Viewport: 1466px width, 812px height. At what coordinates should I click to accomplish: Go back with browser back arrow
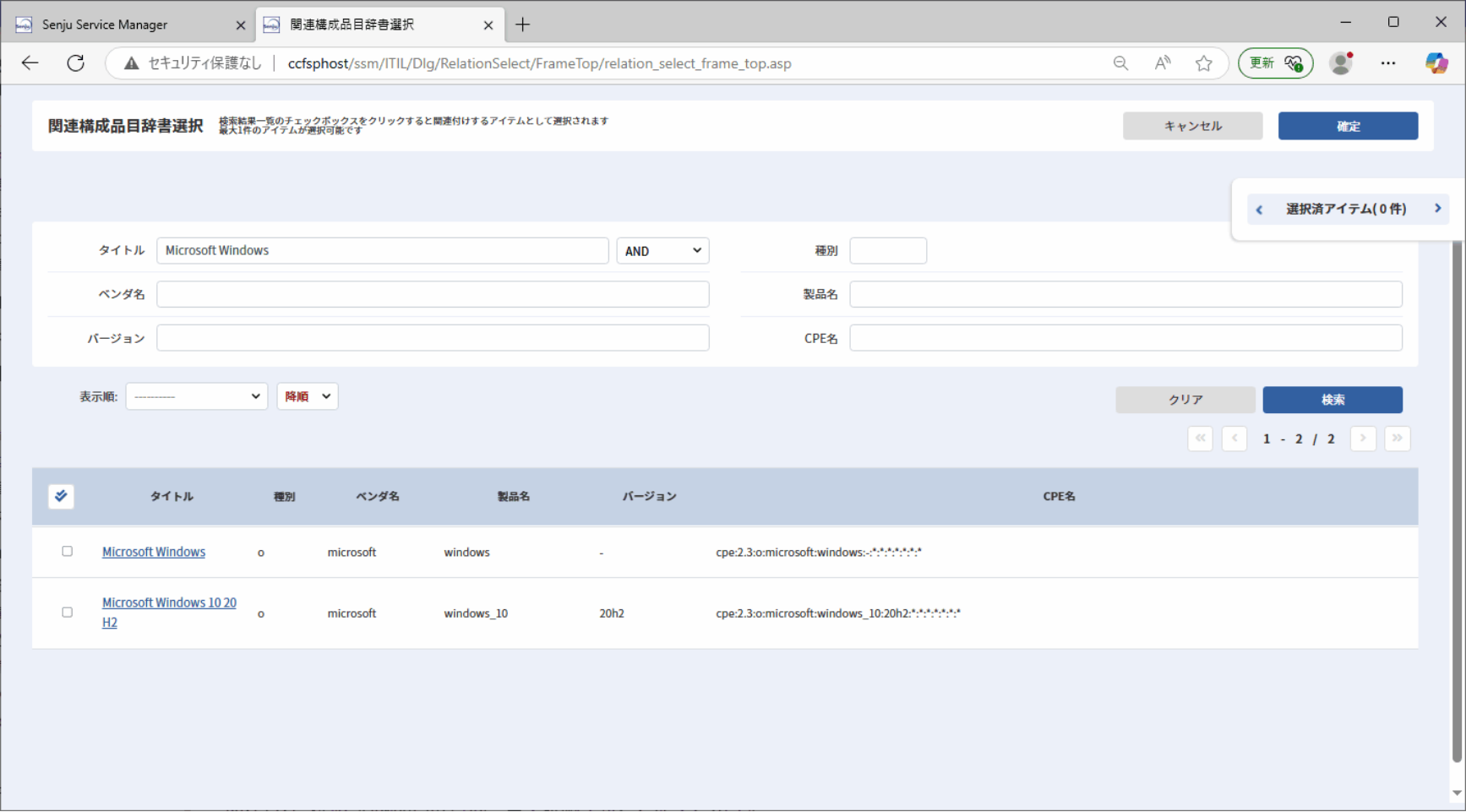(x=30, y=63)
